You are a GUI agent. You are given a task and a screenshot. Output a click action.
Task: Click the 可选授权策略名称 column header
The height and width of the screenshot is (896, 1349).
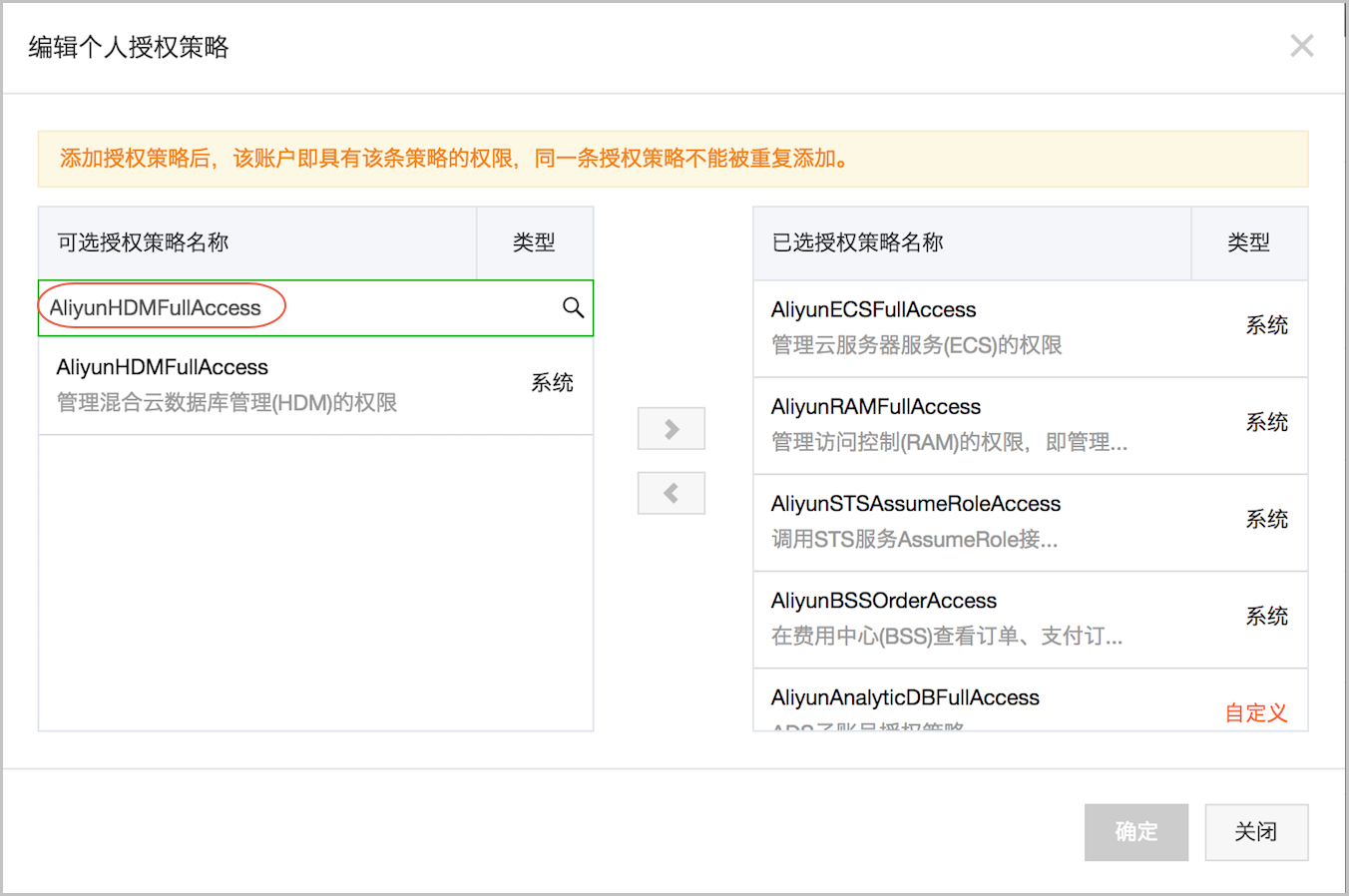coord(257,242)
